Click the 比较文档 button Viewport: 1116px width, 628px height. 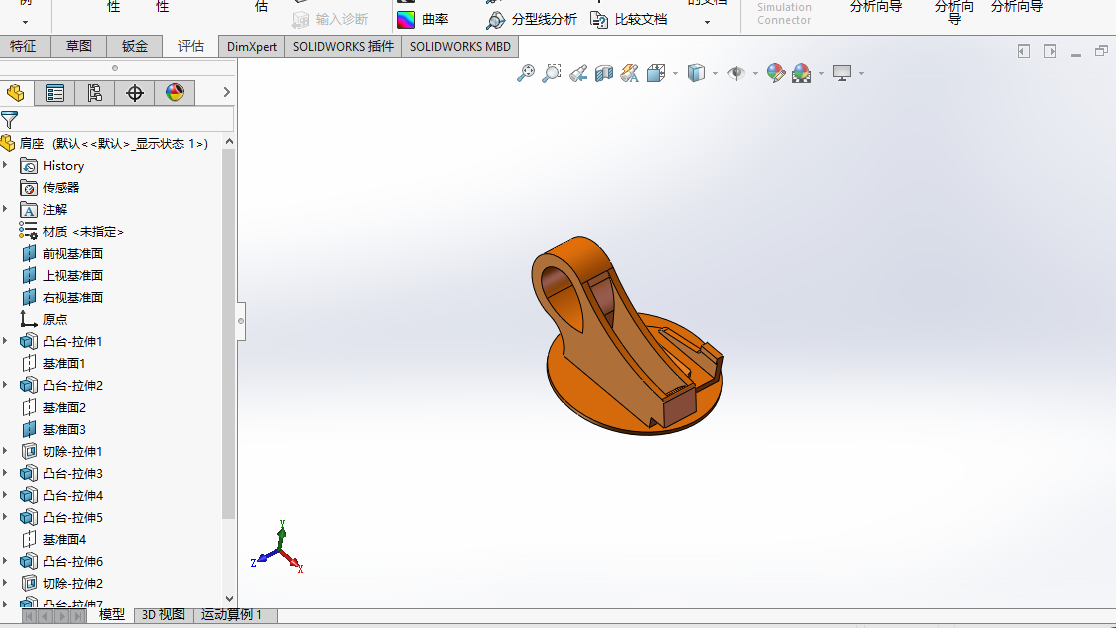click(629, 19)
